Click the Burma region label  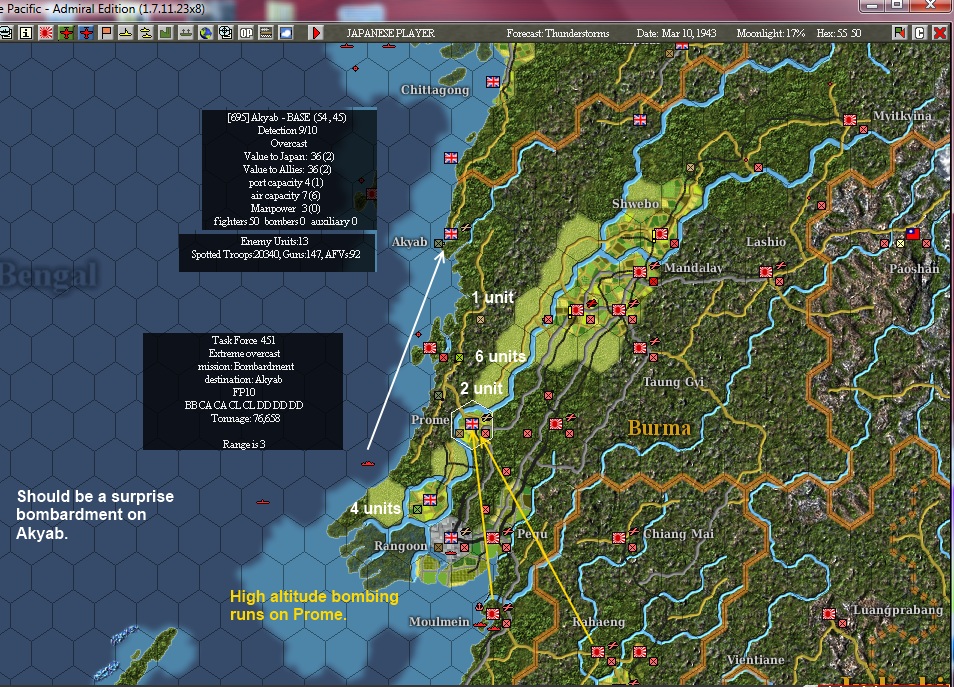[659, 428]
